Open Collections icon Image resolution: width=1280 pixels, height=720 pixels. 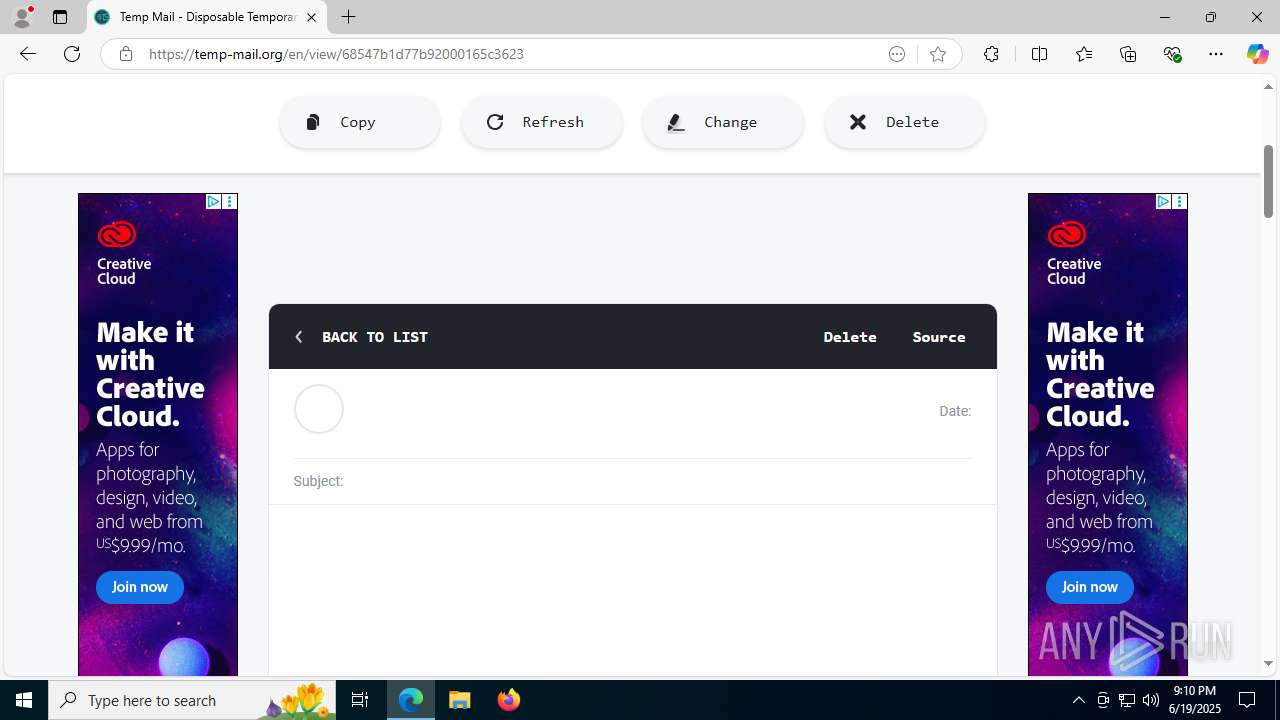(x=1128, y=54)
